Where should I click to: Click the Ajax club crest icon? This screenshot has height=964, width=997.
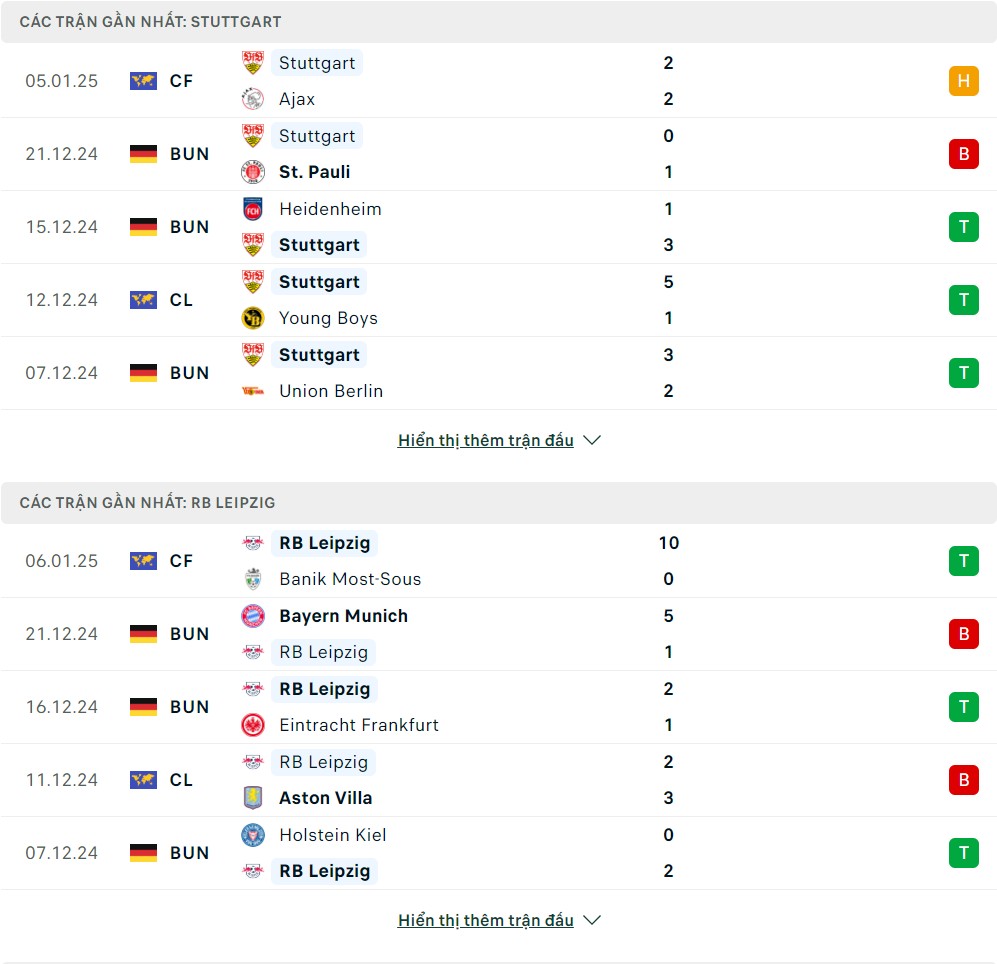click(x=252, y=99)
